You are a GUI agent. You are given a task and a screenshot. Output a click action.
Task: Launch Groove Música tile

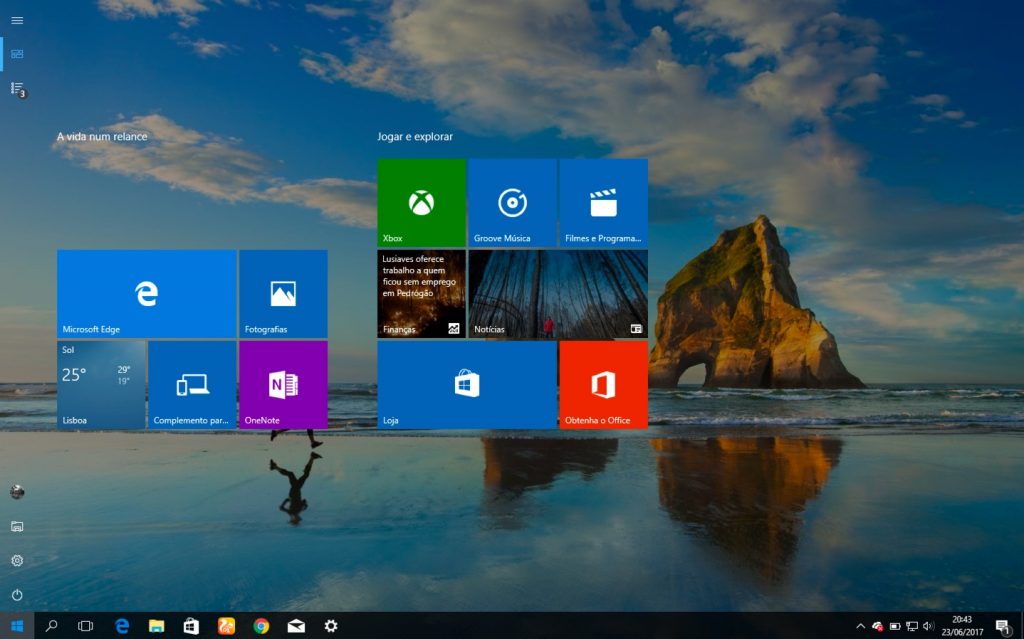click(x=512, y=203)
